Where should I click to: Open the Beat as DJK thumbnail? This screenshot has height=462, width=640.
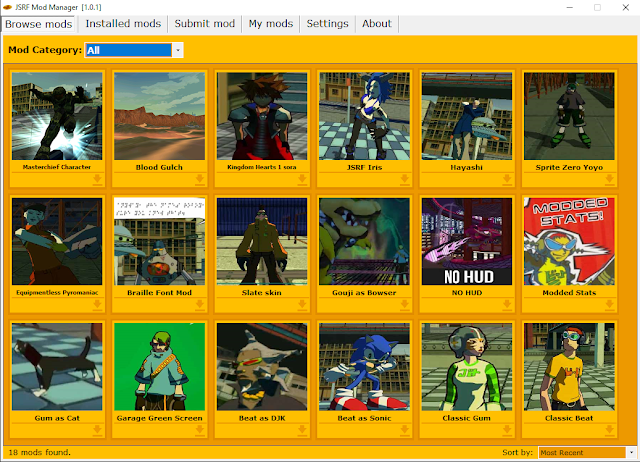point(262,366)
